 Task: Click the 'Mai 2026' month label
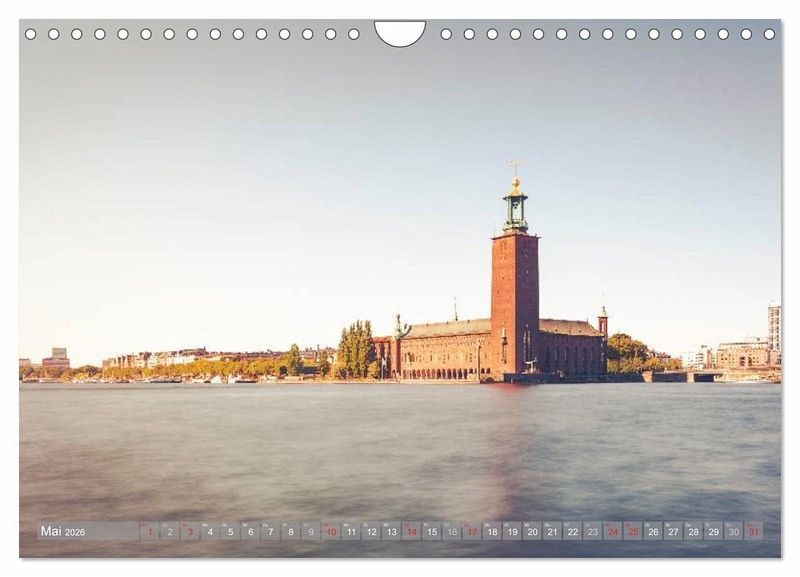click(63, 532)
